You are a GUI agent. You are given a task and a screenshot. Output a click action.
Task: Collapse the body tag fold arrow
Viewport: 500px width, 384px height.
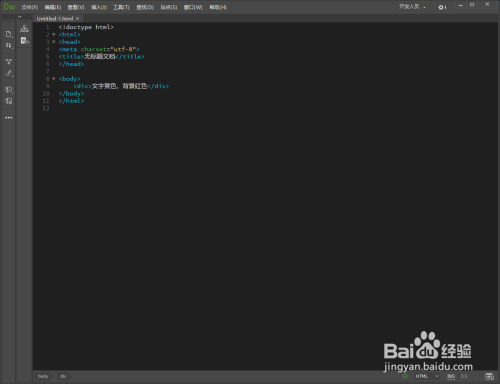pos(54,79)
